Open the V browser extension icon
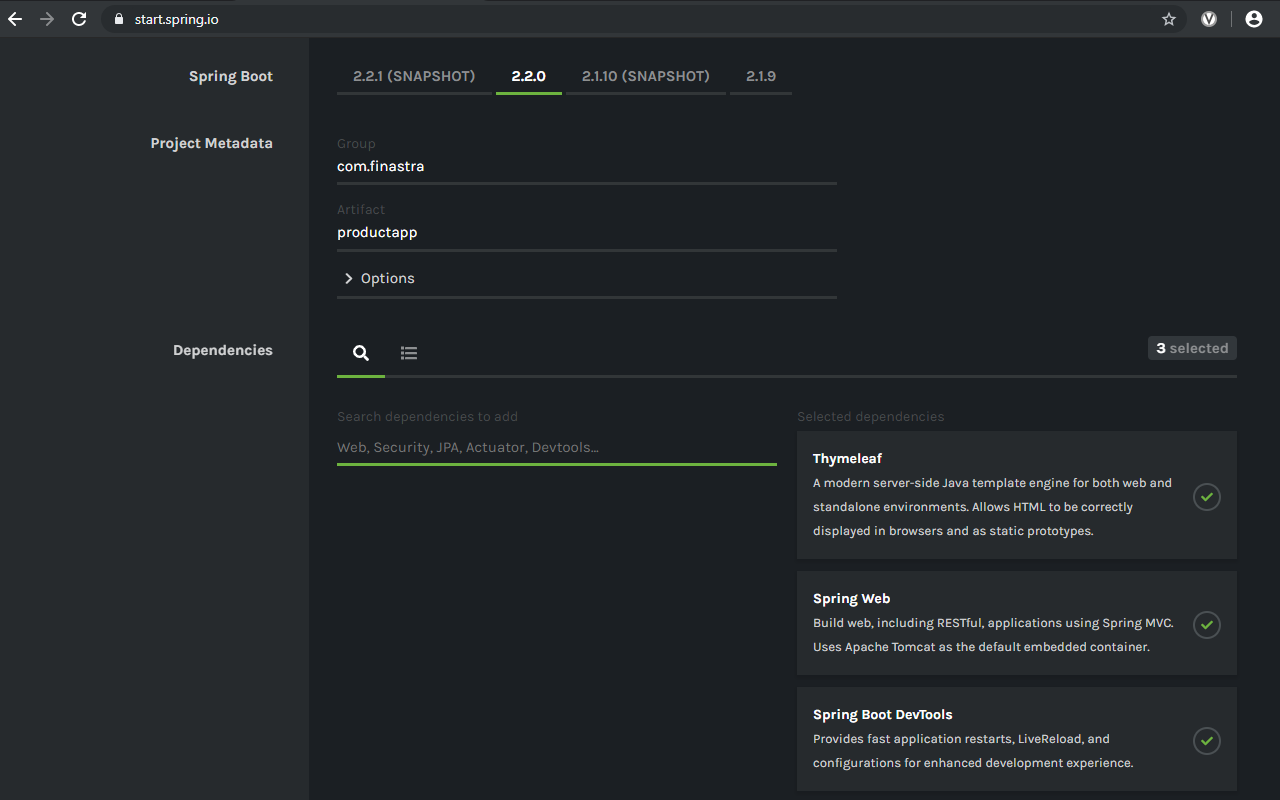The image size is (1280, 800). coord(1209,19)
